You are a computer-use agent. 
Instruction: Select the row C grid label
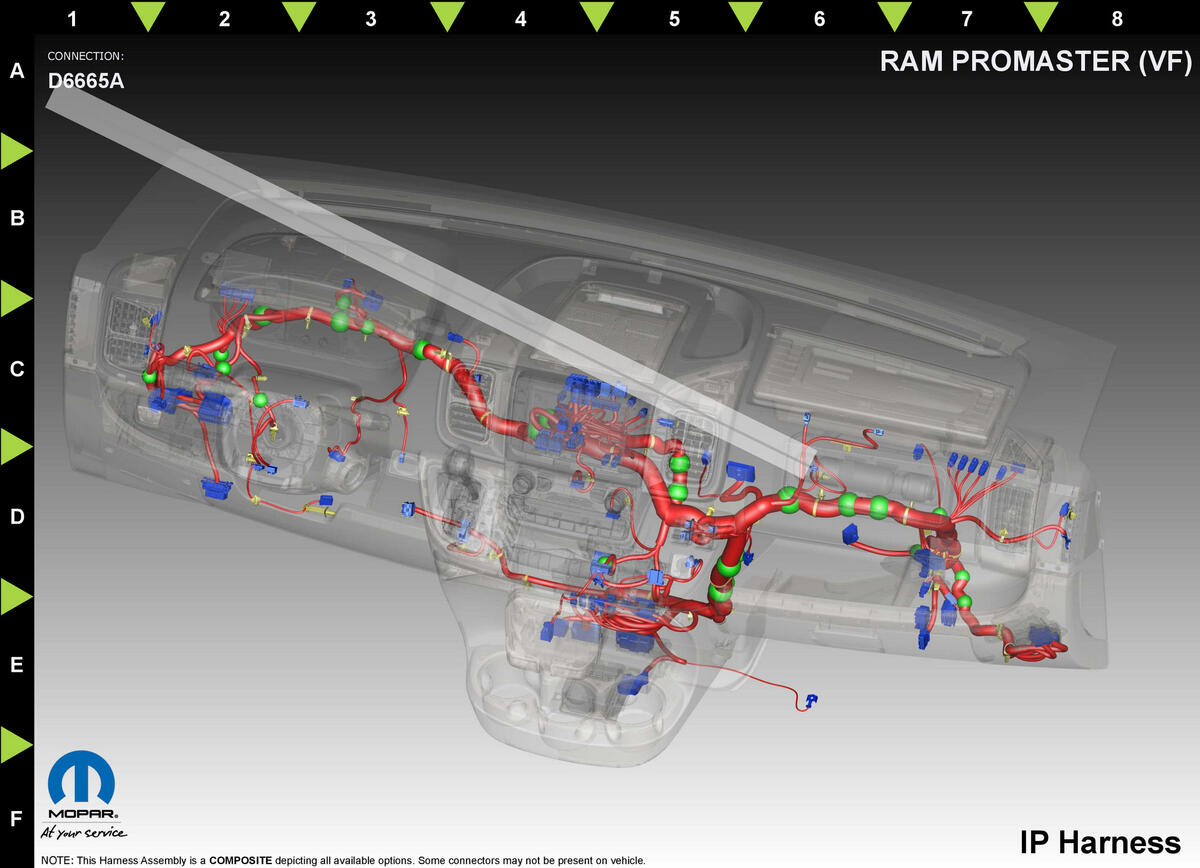[x=16, y=369]
